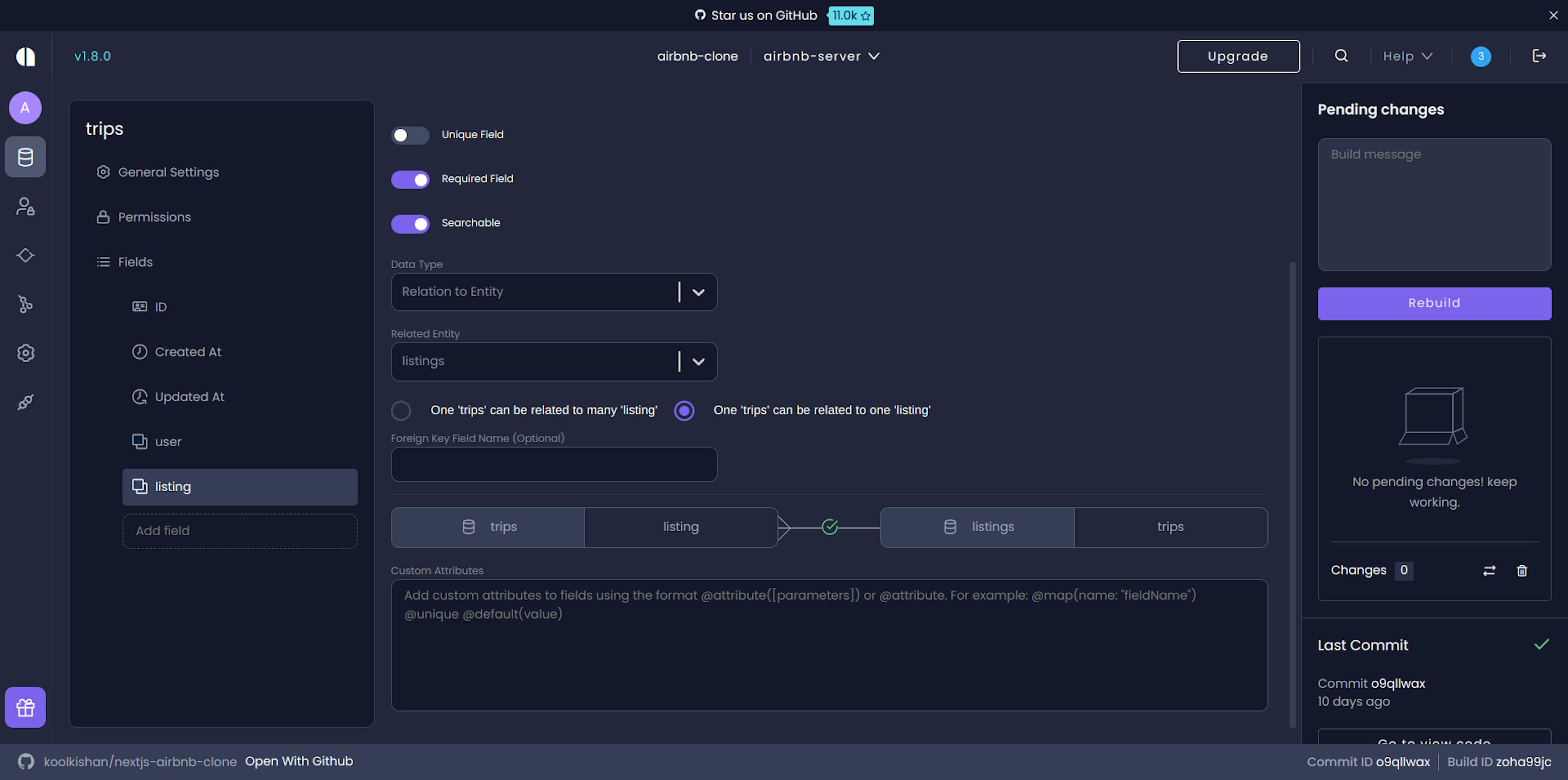
Task: Click the search magnifier icon
Action: (1341, 56)
